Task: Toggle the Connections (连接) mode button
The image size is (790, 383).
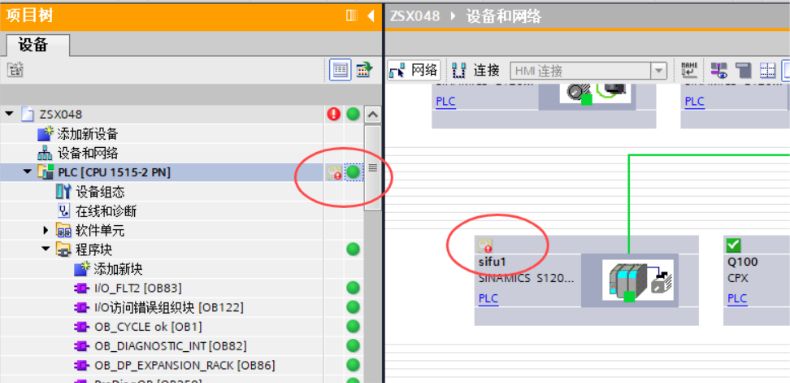Action: (x=476, y=71)
